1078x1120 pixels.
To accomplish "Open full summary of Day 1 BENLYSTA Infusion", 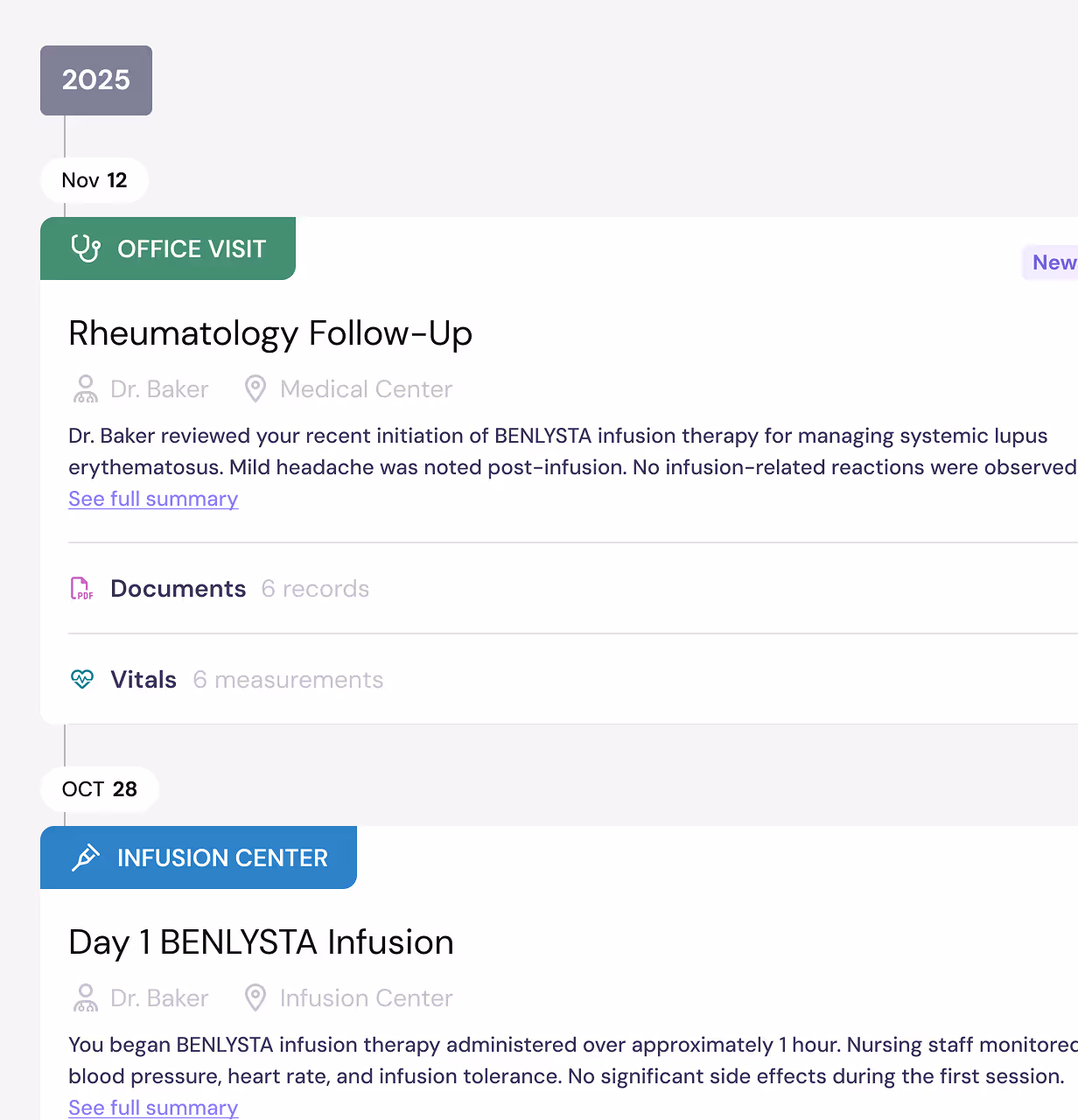I will (153, 1107).
